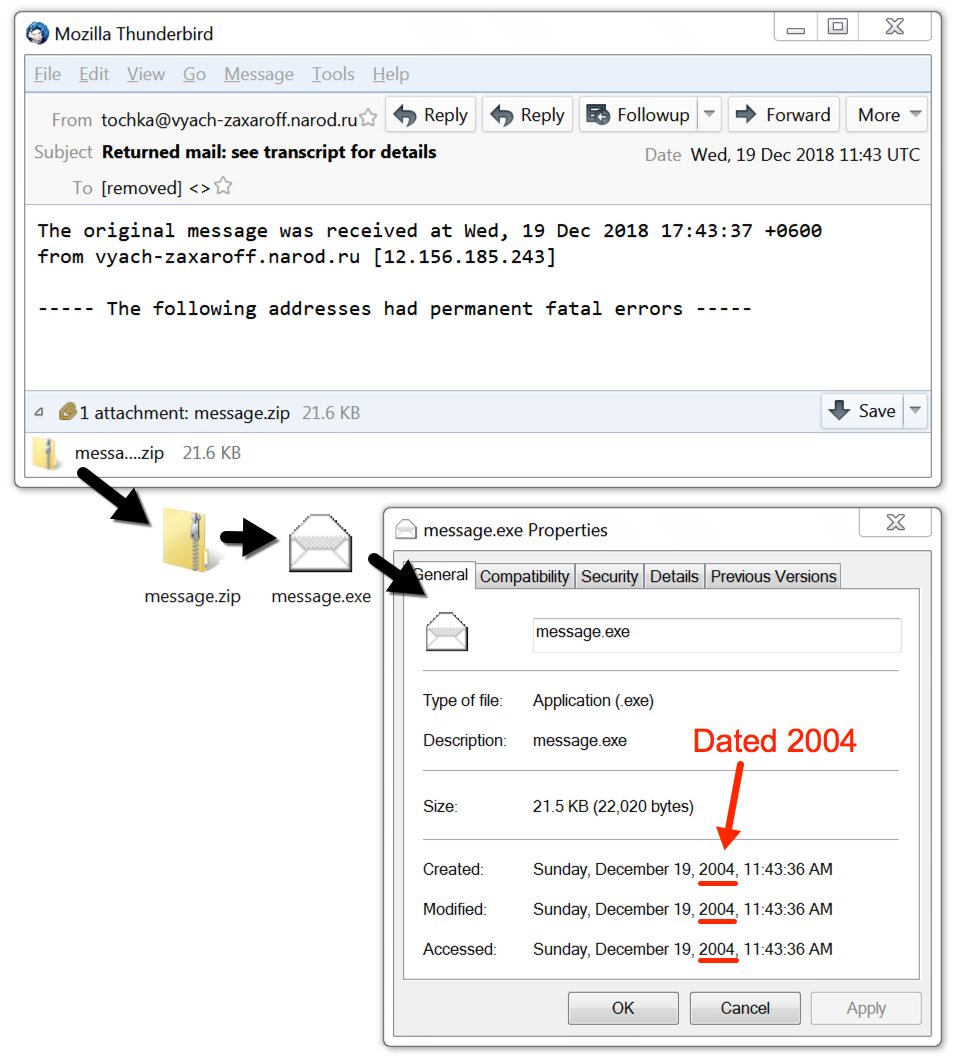The width and height of the screenshot is (954, 1059).
Task: Click the Modified date value in Properties
Action: pyautogui.click(x=683, y=909)
